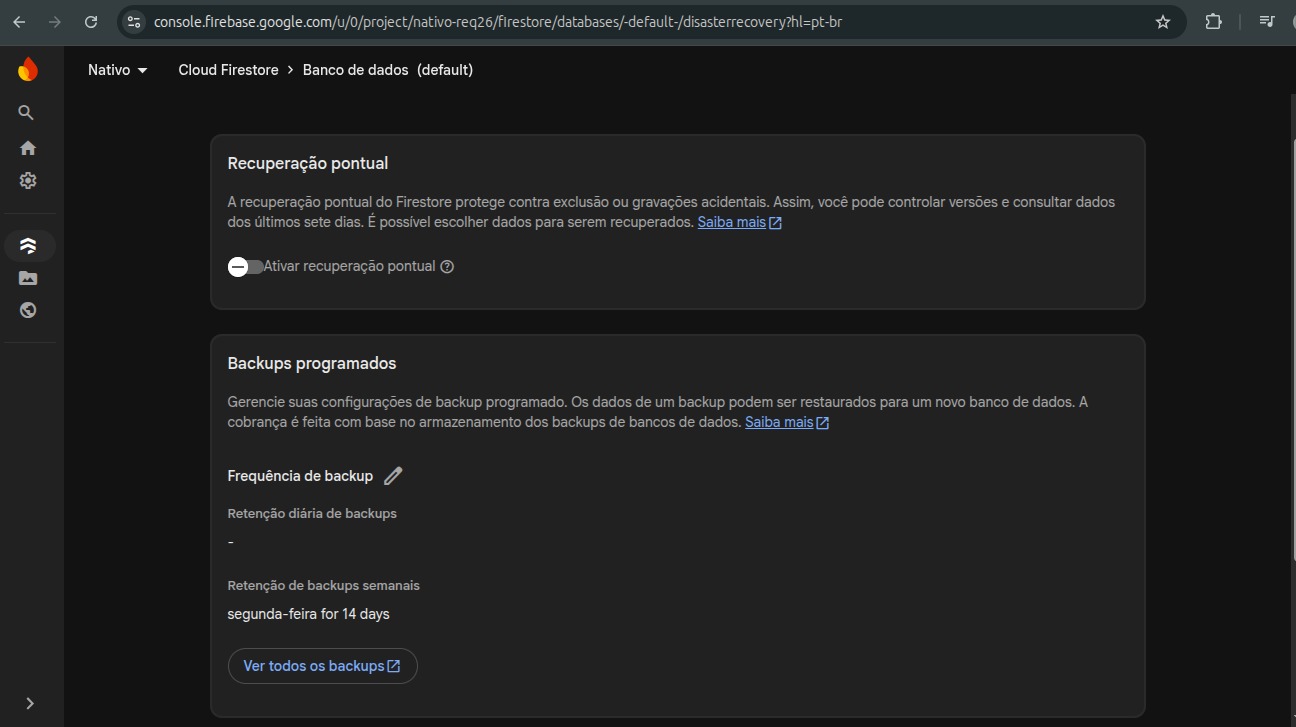Open the sidebar search icon

(27, 113)
